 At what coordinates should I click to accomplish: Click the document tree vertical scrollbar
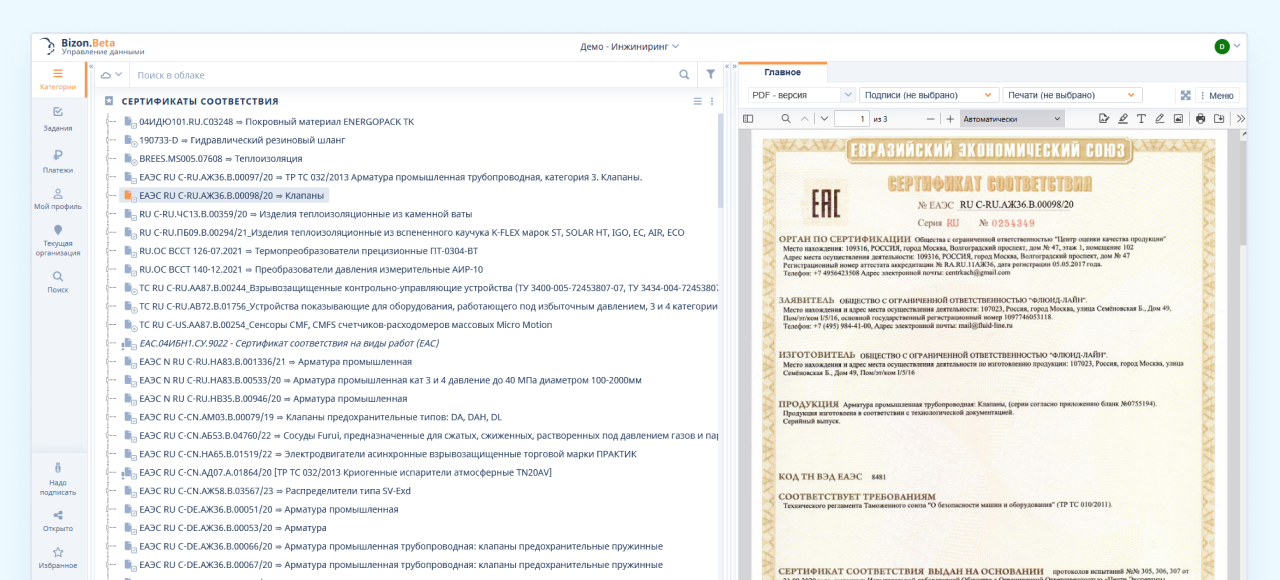click(721, 160)
